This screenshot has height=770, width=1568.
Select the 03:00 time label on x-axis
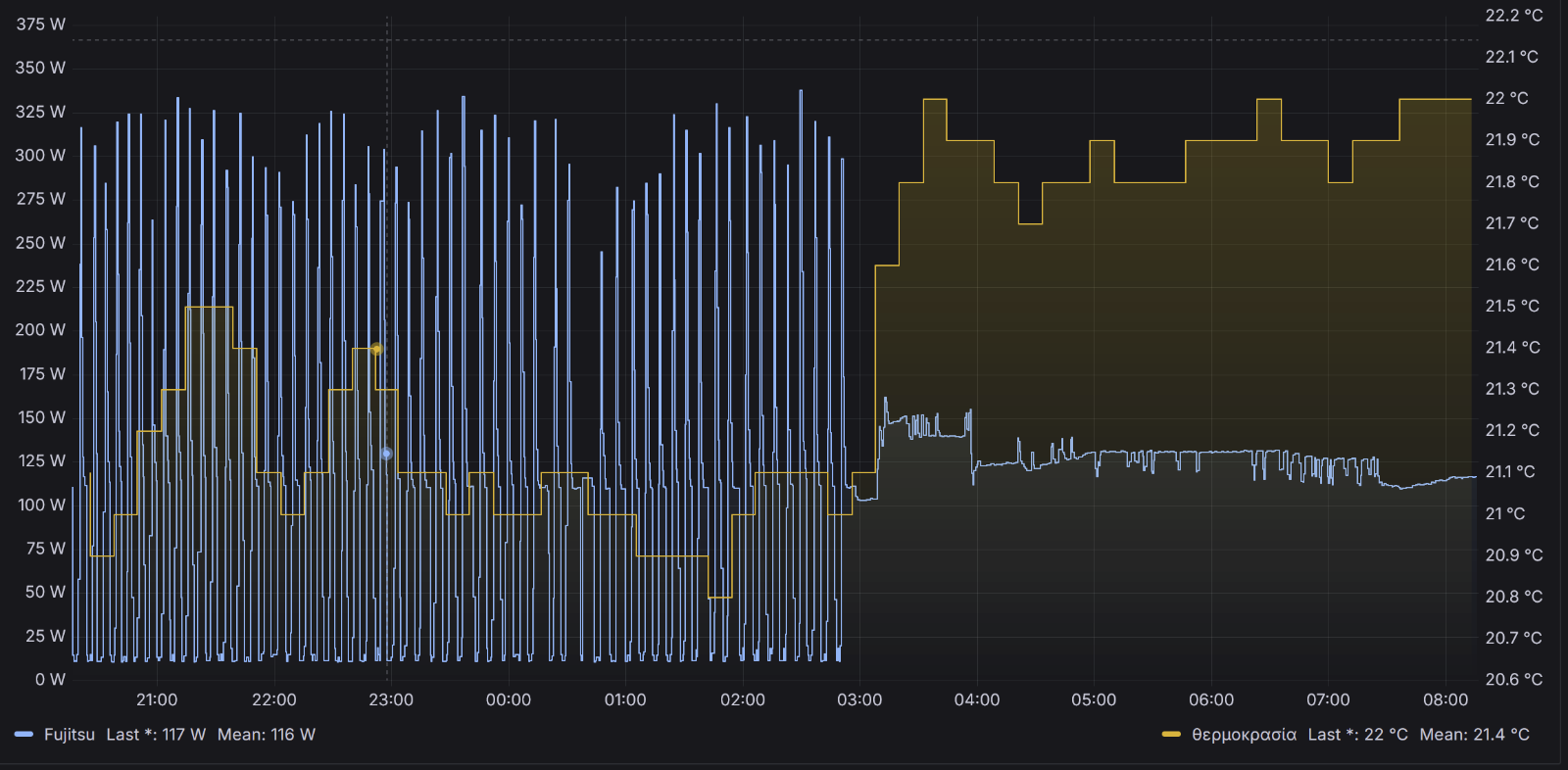(x=859, y=699)
